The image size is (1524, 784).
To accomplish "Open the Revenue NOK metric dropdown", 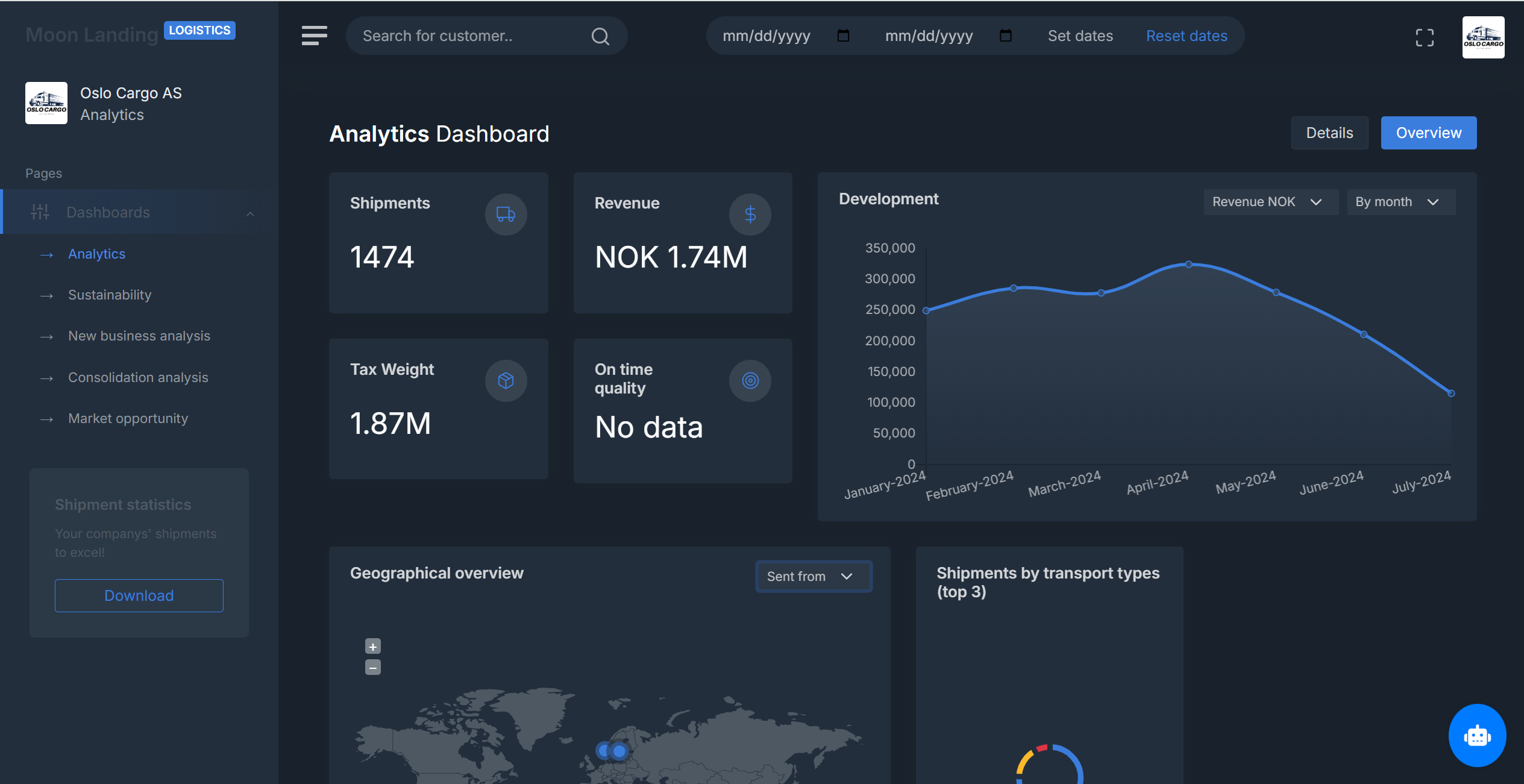I will tap(1270, 202).
